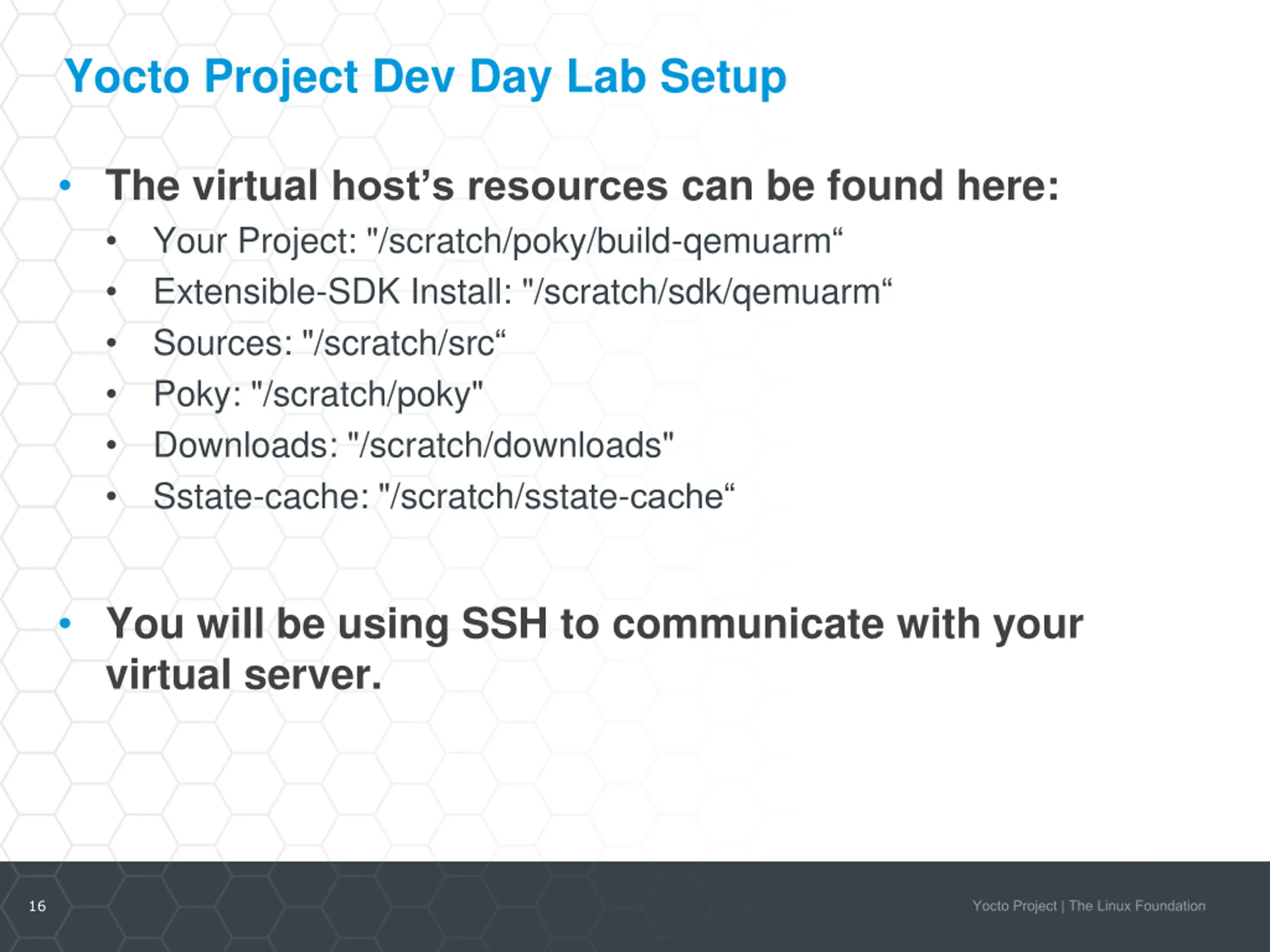
Task: Click the slide title 'Yocto Project Dev Day Lab Setup'
Action: click(425, 76)
